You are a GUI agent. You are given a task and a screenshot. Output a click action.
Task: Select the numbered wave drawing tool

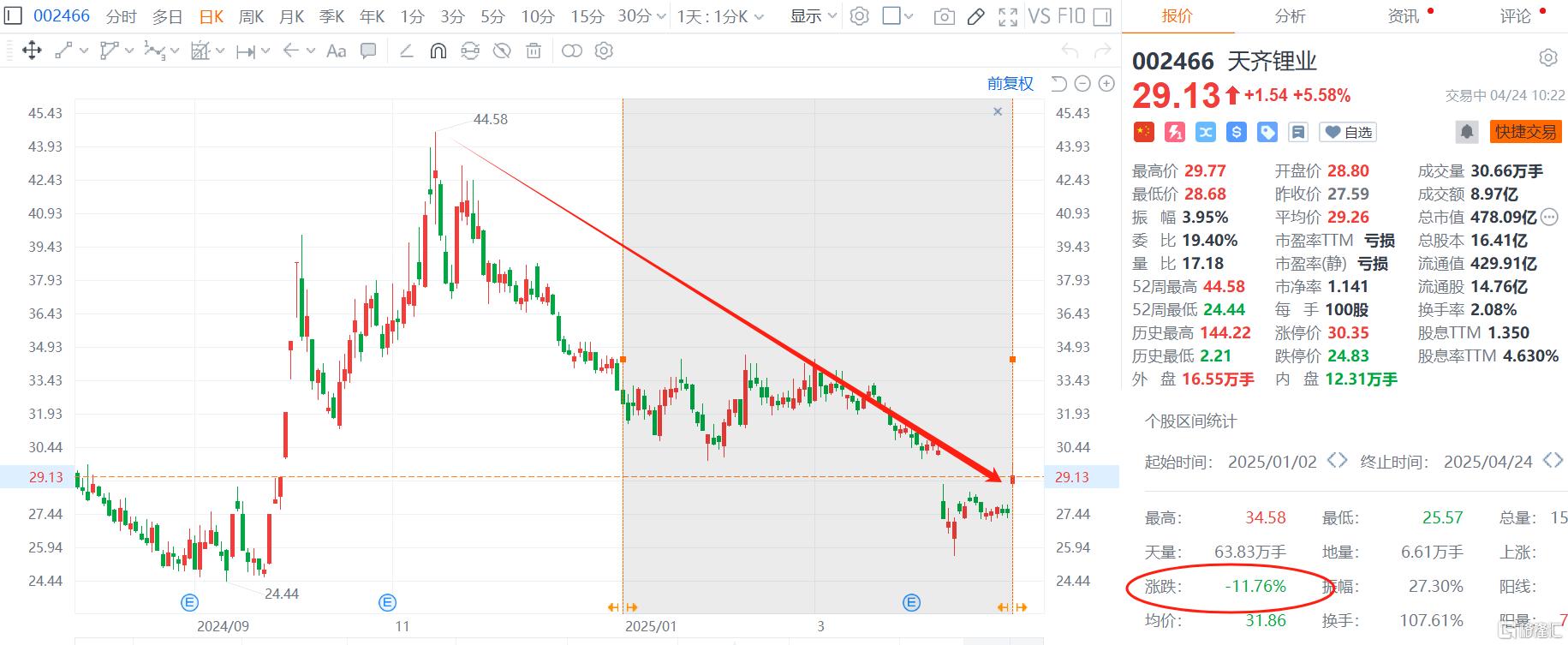154,51
